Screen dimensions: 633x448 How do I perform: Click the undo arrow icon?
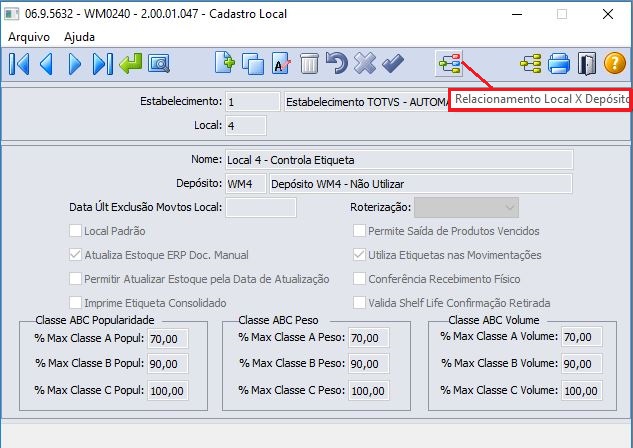[337, 64]
